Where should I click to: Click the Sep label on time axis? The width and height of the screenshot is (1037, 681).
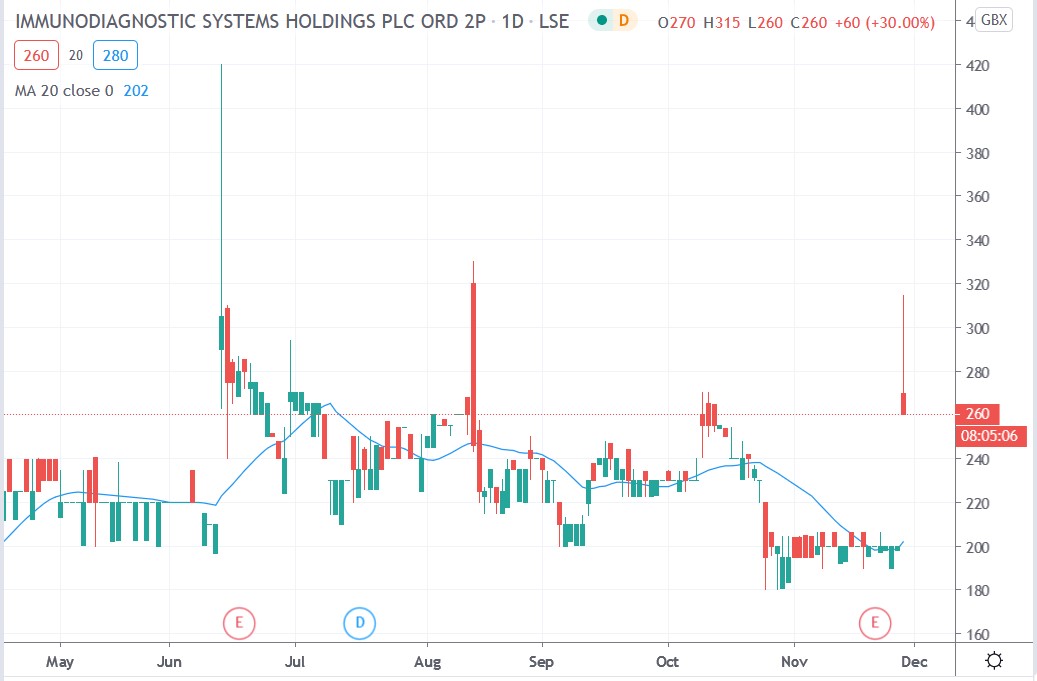[541, 662]
